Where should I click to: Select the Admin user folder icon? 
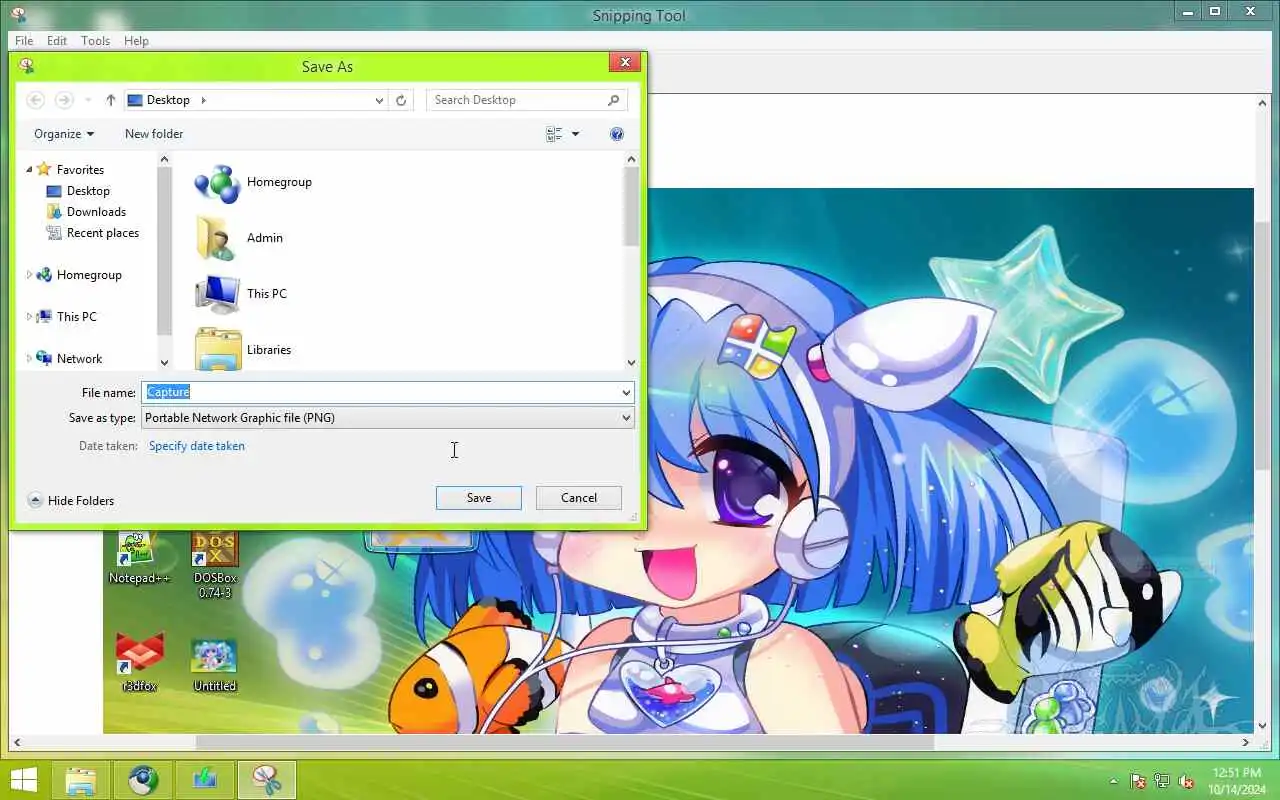pyautogui.click(x=217, y=238)
